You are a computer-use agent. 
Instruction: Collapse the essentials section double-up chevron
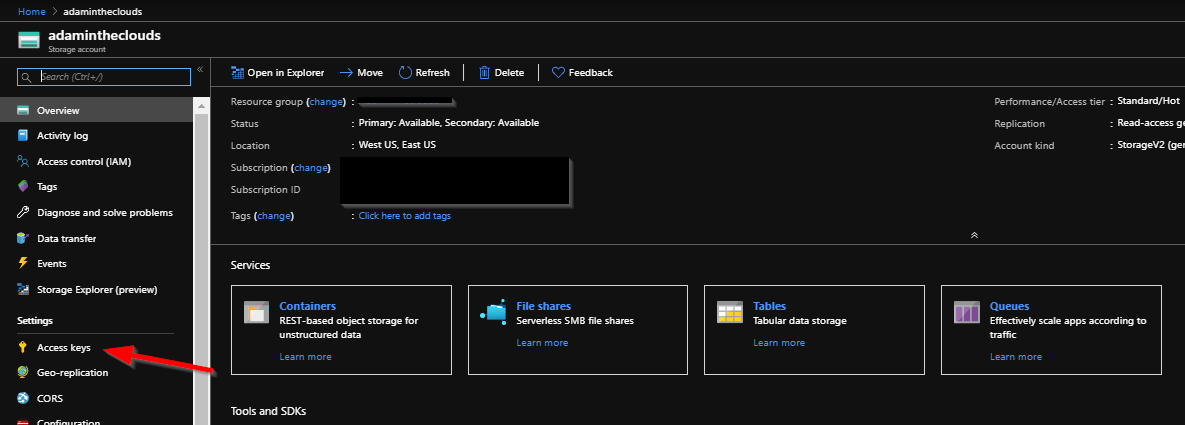(x=974, y=235)
